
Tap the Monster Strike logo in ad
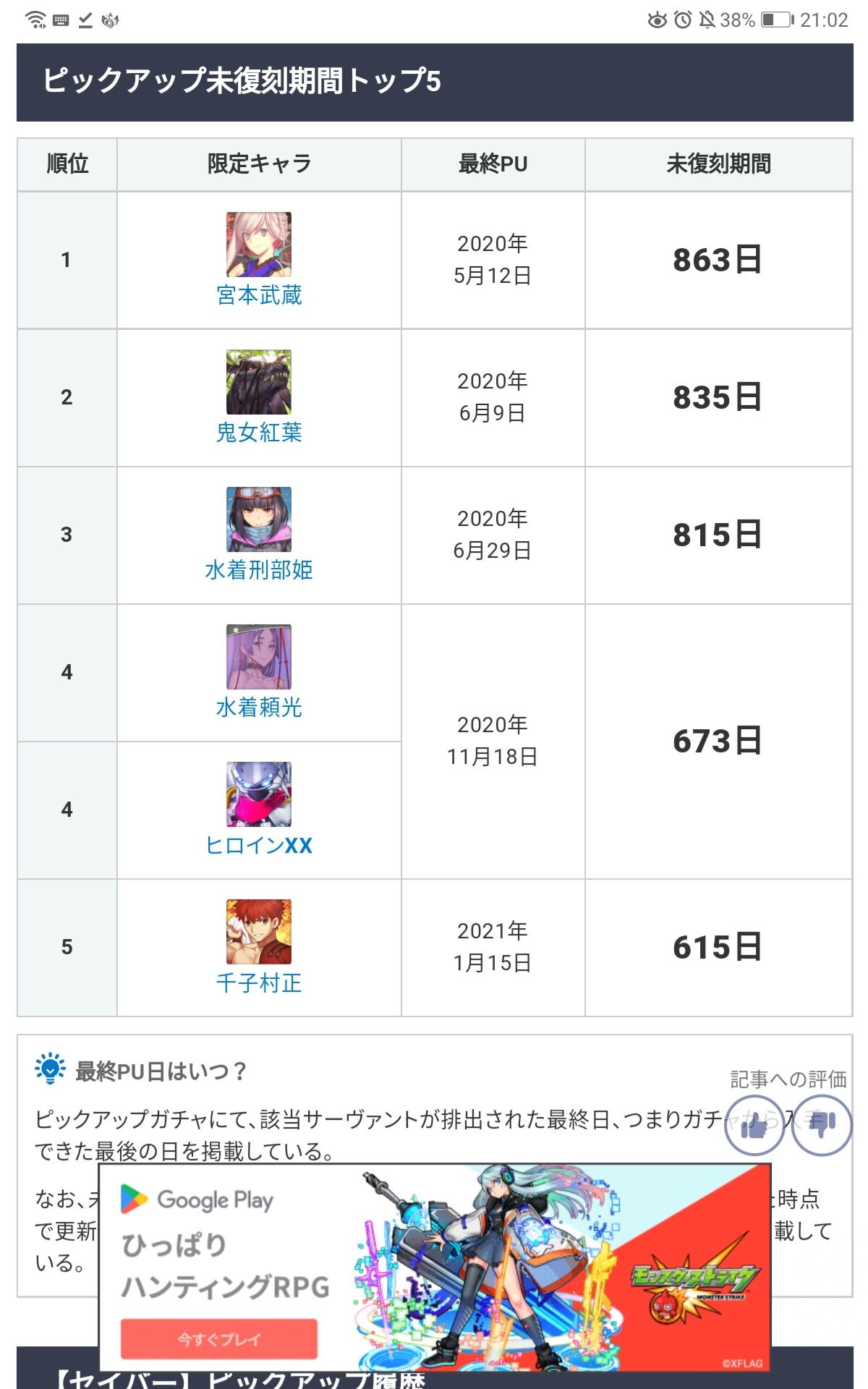[x=694, y=1280]
